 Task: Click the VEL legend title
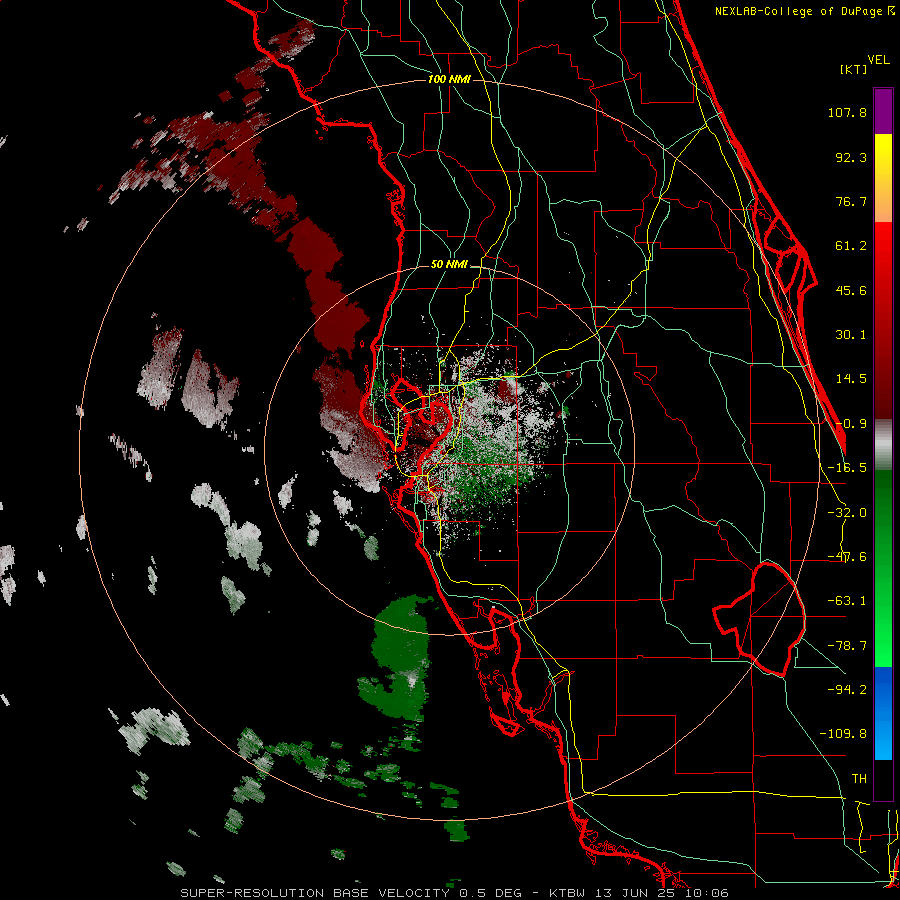(878, 60)
